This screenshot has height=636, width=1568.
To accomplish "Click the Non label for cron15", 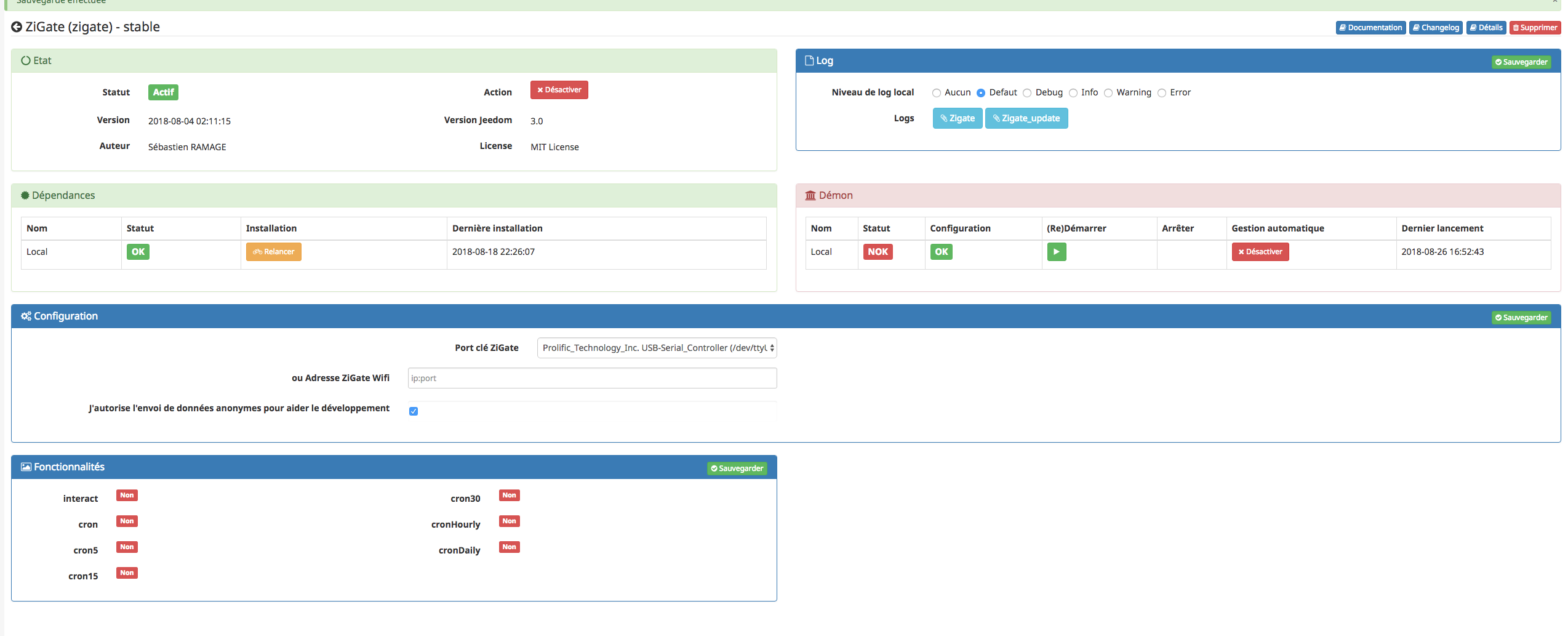I will tap(127, 573).
